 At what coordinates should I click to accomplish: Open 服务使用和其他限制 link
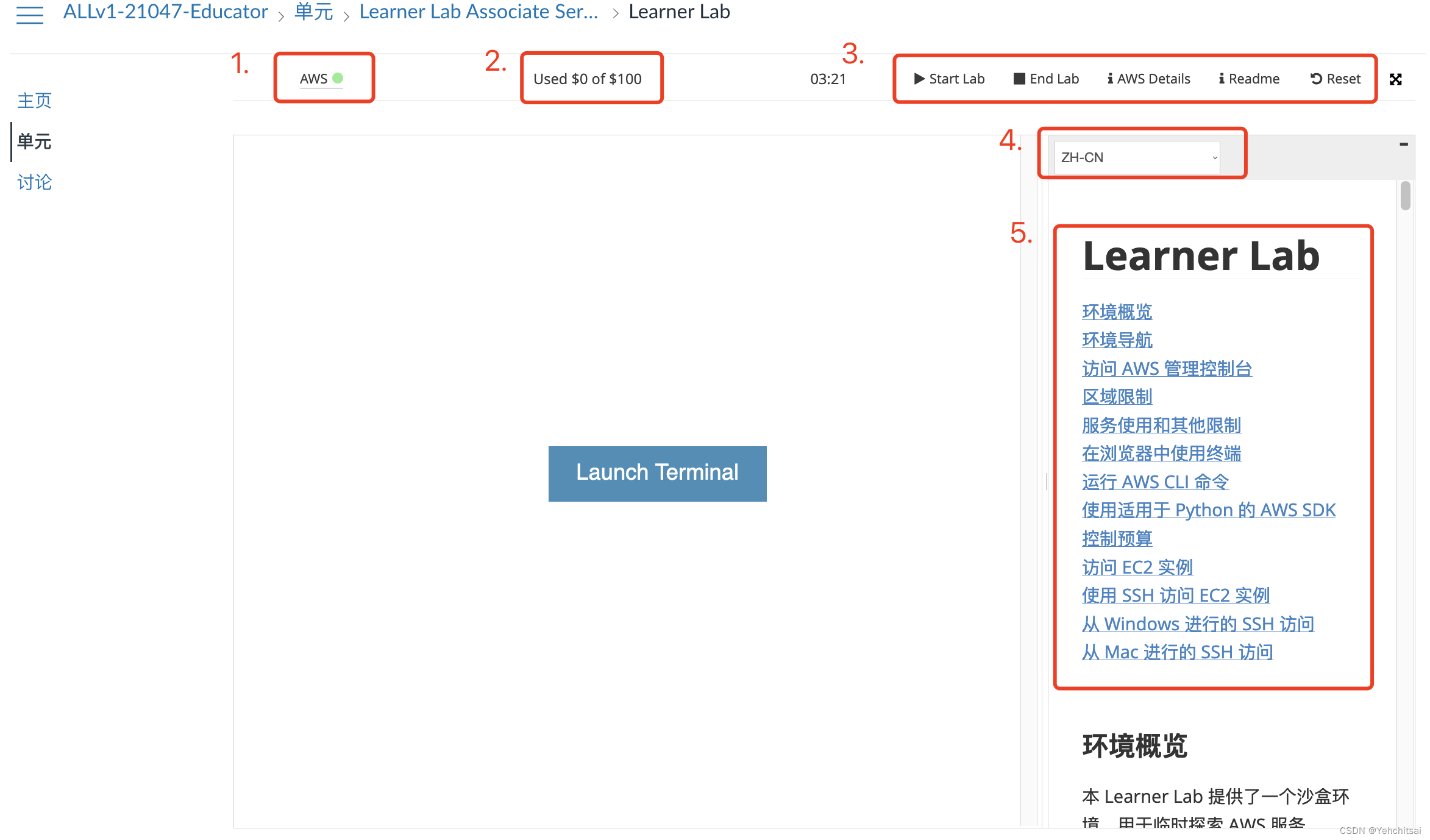1161,425
